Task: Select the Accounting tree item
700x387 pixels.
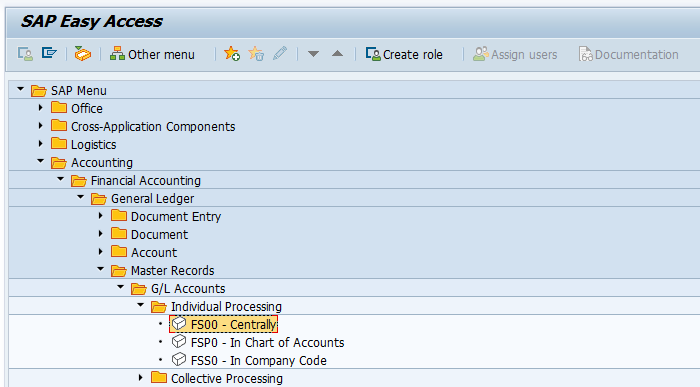Action: tap(102, 163)
